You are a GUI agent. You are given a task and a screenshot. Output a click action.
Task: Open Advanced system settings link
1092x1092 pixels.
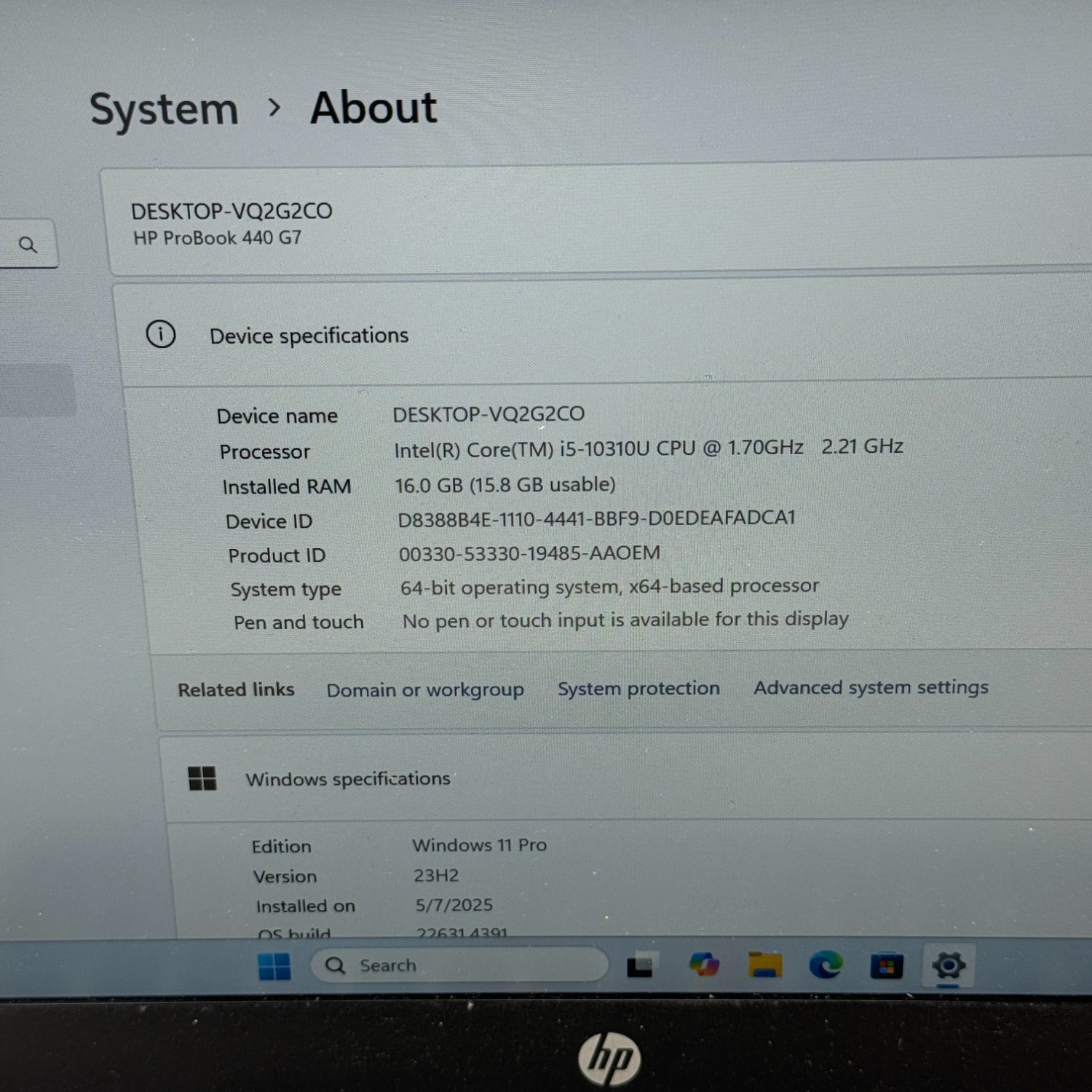coord(871,687)
